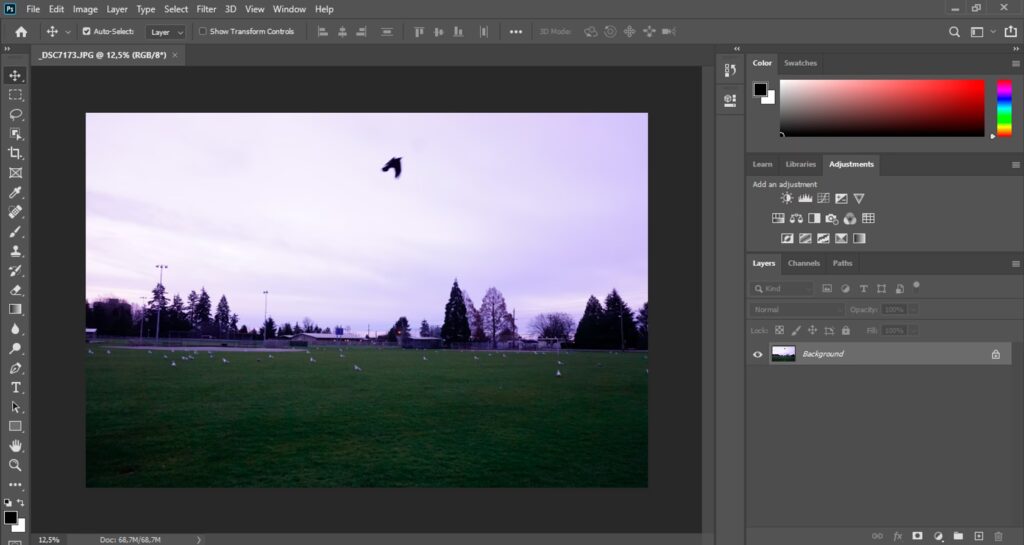The height and width of the screenshot is (545, 1024).
Task: Select the Hand tool
Action: (15, 445)
